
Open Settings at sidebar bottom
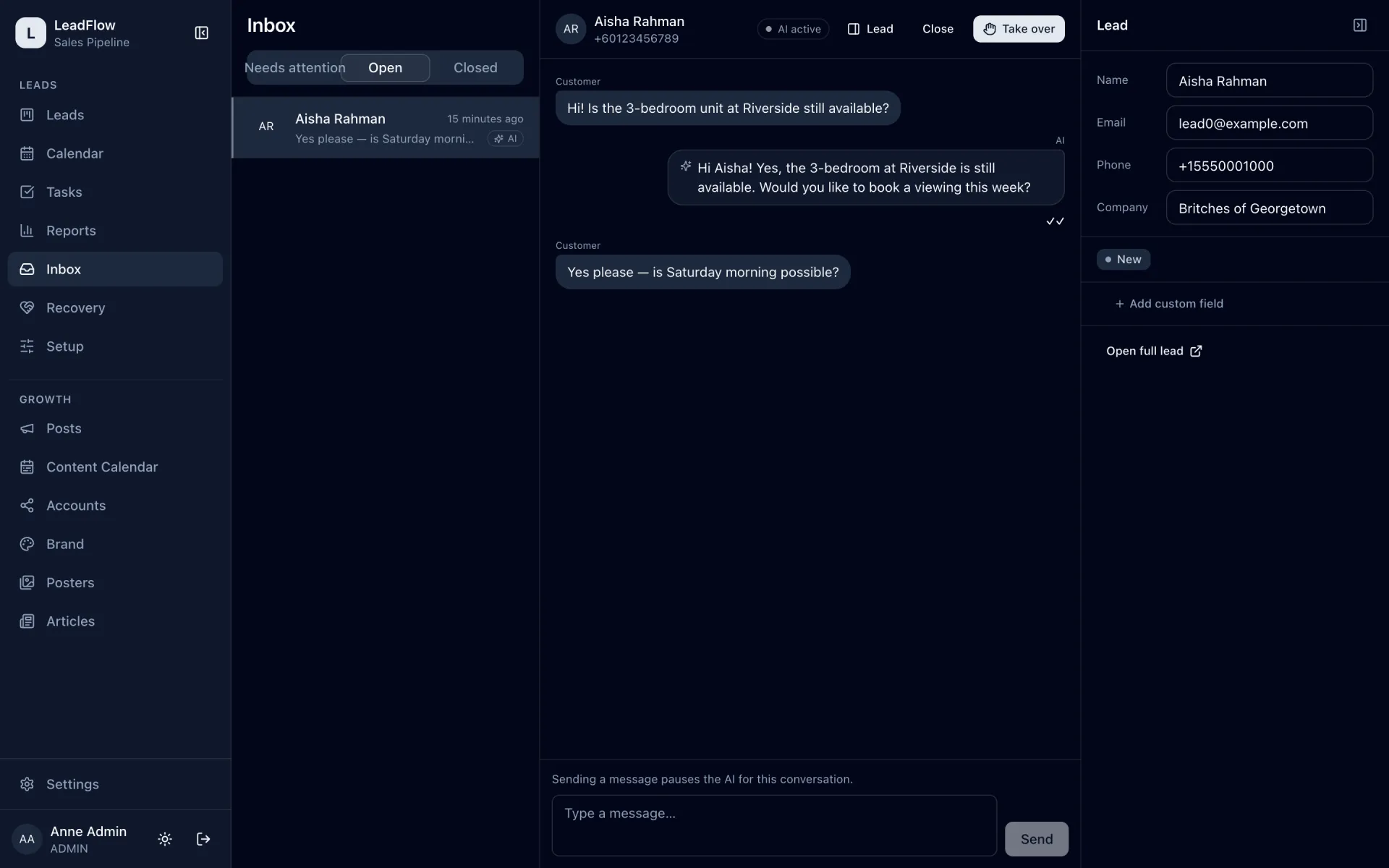click(x=115, y=784)
